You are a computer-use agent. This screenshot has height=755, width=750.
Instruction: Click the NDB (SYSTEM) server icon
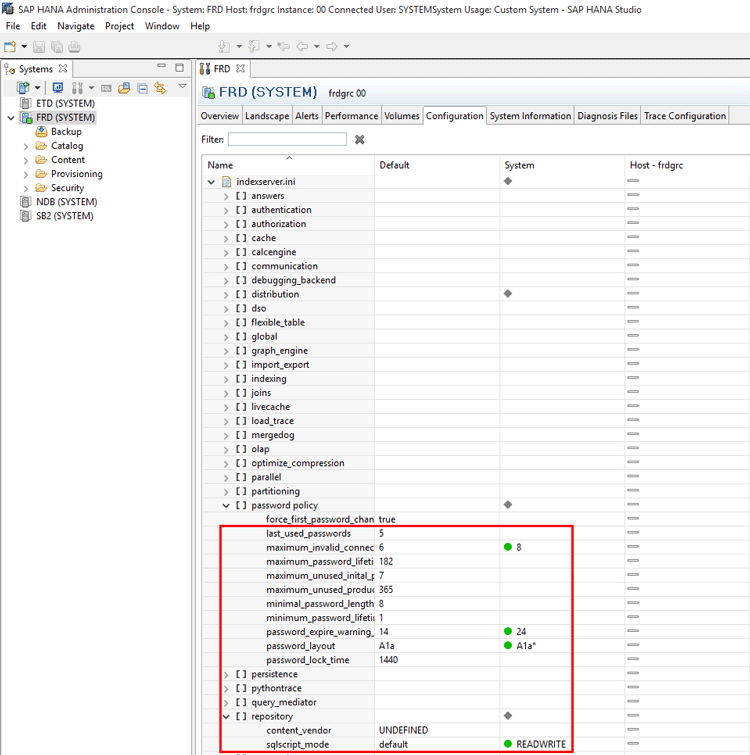pos(26,202)
